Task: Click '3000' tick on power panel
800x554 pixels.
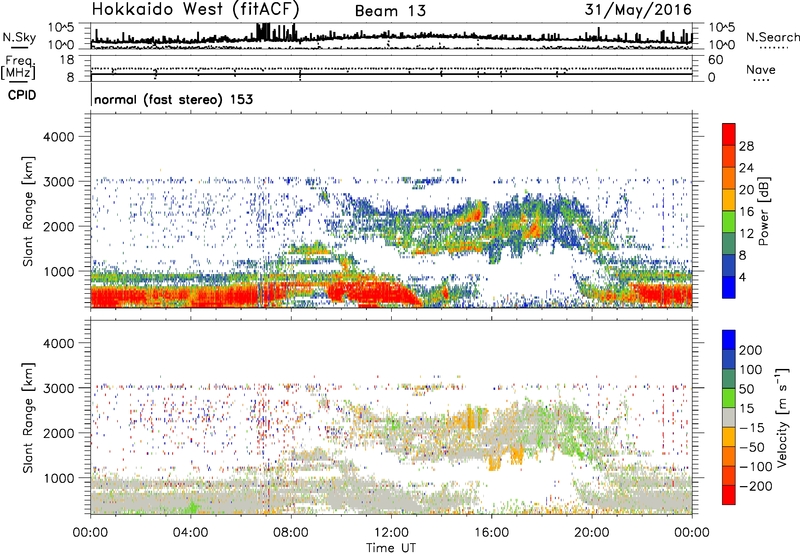Action: 59,182
